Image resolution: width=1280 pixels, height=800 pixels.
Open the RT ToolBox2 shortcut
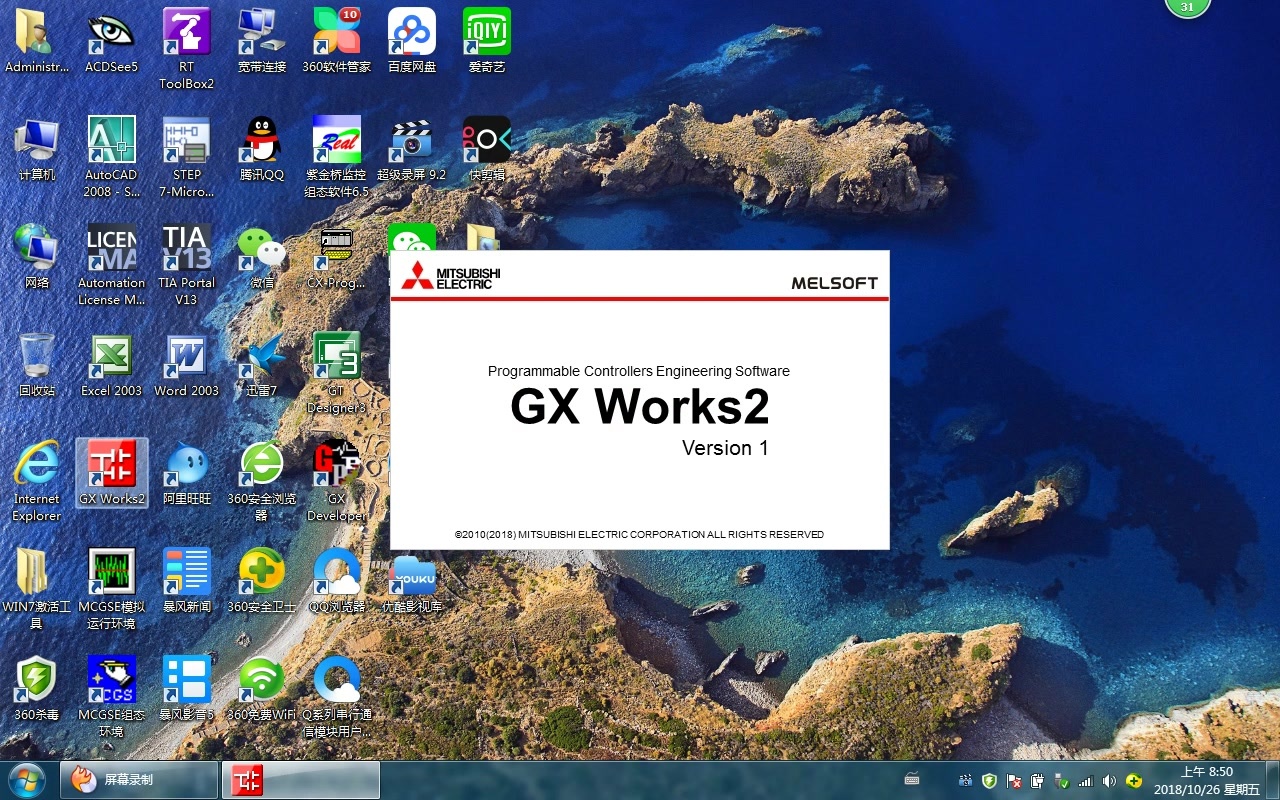[187, 48]
